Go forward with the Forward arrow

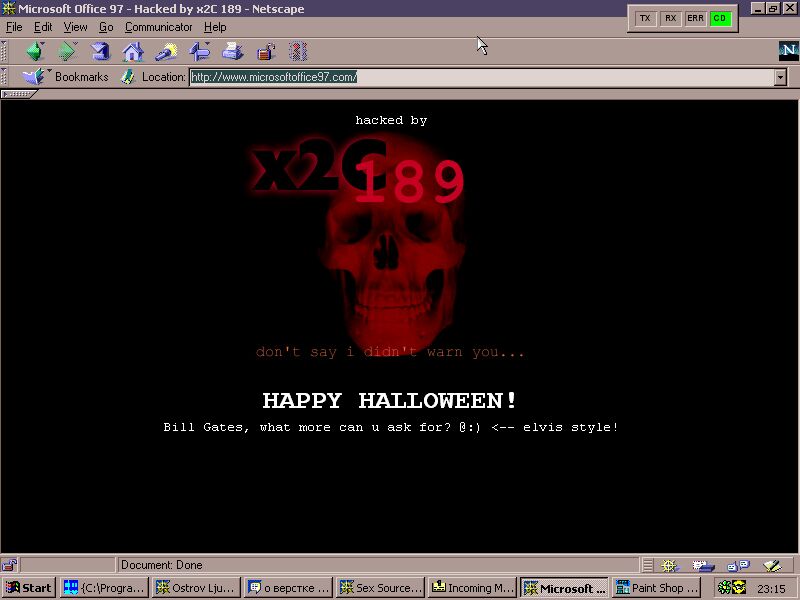[x=67, y=52]
